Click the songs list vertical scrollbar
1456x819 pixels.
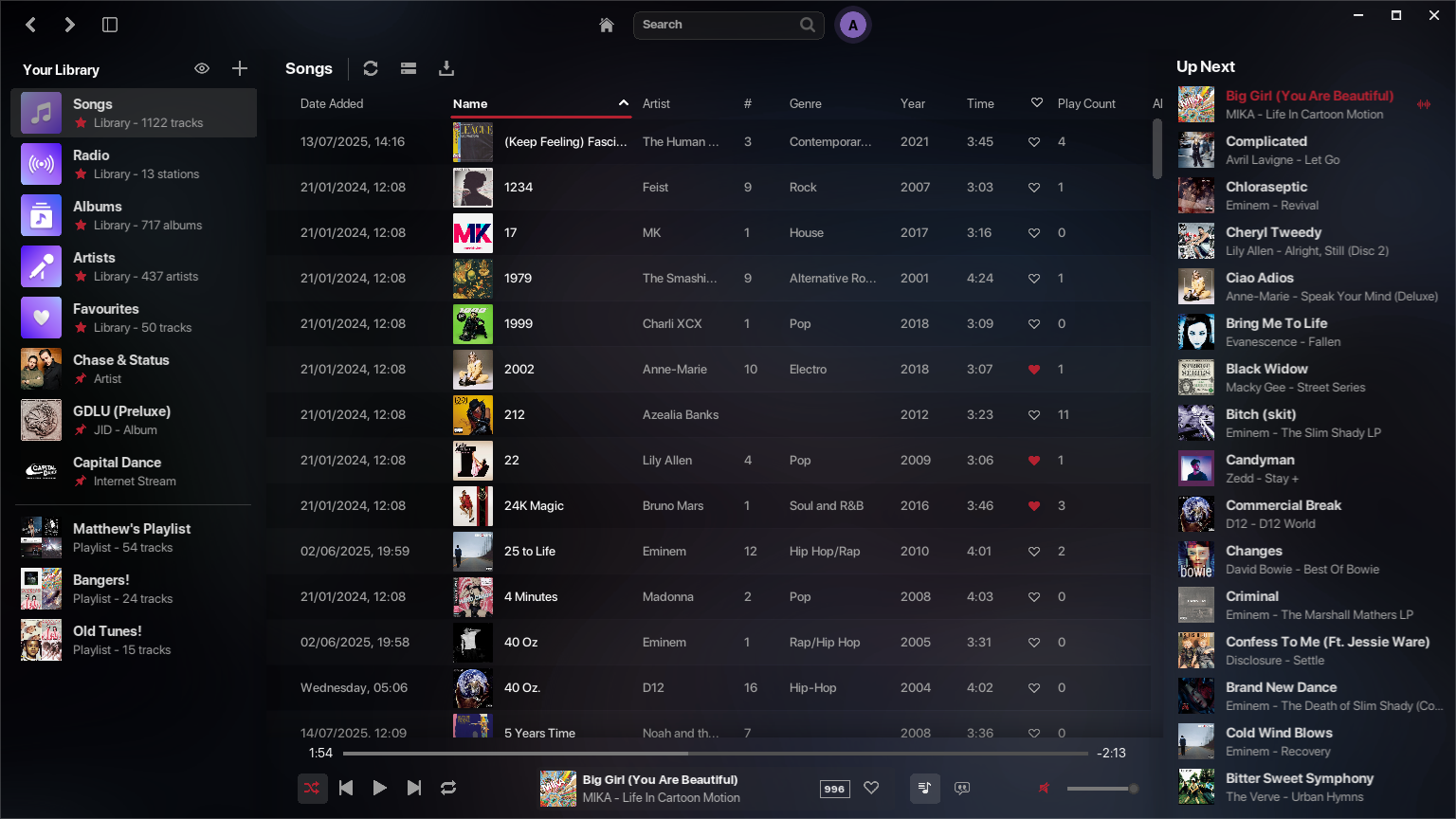[x=1156, y=149]
